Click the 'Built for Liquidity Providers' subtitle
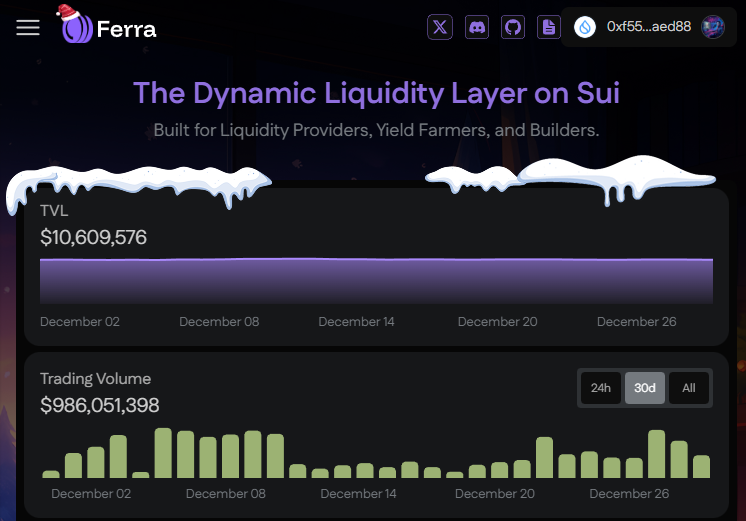The image size is (746, 521). [376, 130]
